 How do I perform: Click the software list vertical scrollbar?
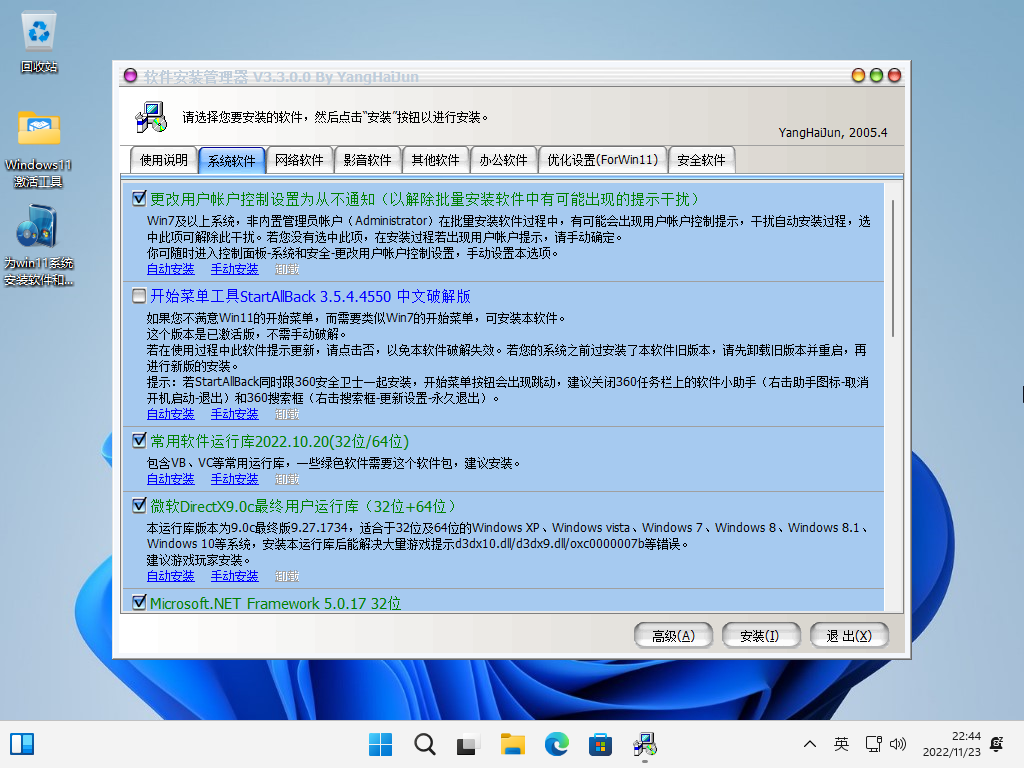click(894, 270)
